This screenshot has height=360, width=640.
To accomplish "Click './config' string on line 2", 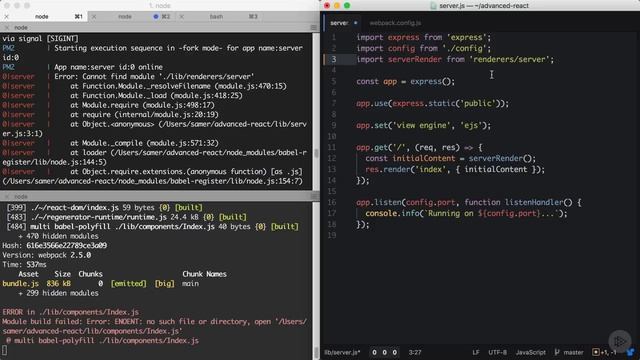I will point(464,49).
